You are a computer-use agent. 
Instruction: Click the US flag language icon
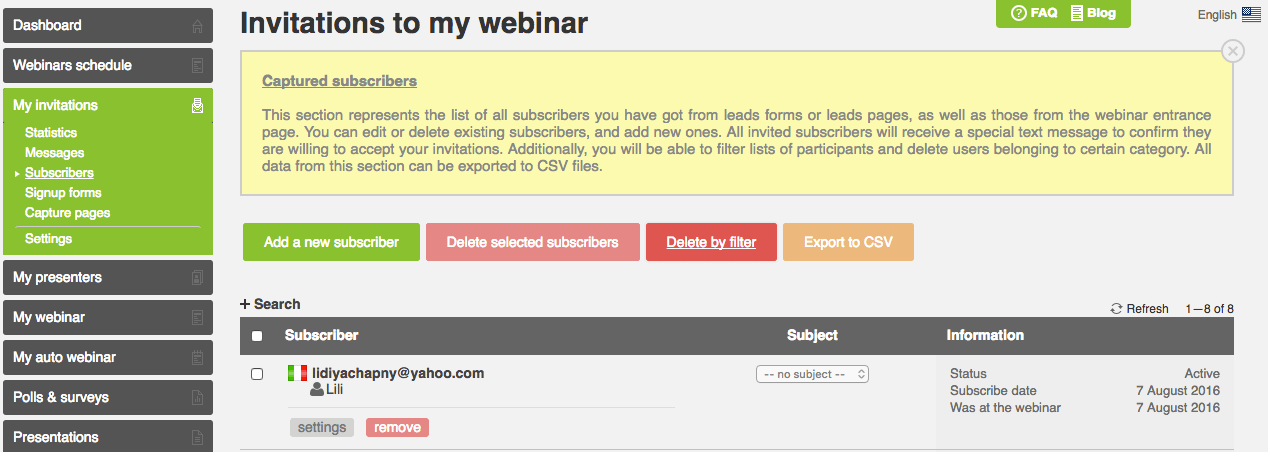[1251, 14]
